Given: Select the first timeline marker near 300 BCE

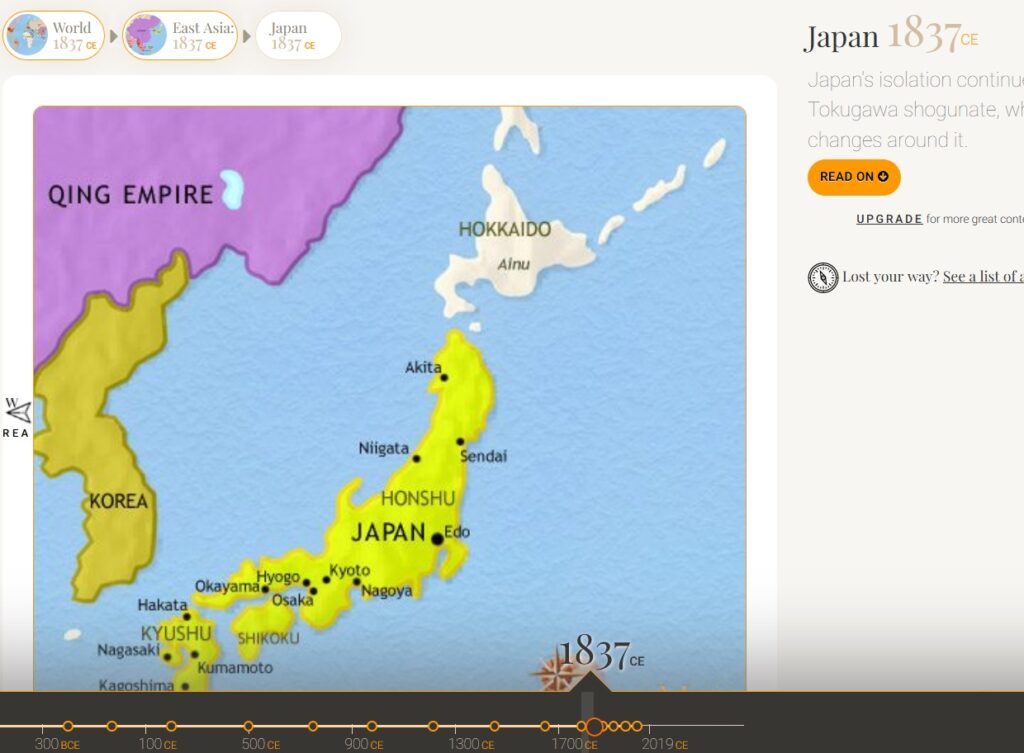Looking at the screenshot, I should point(68,726).
